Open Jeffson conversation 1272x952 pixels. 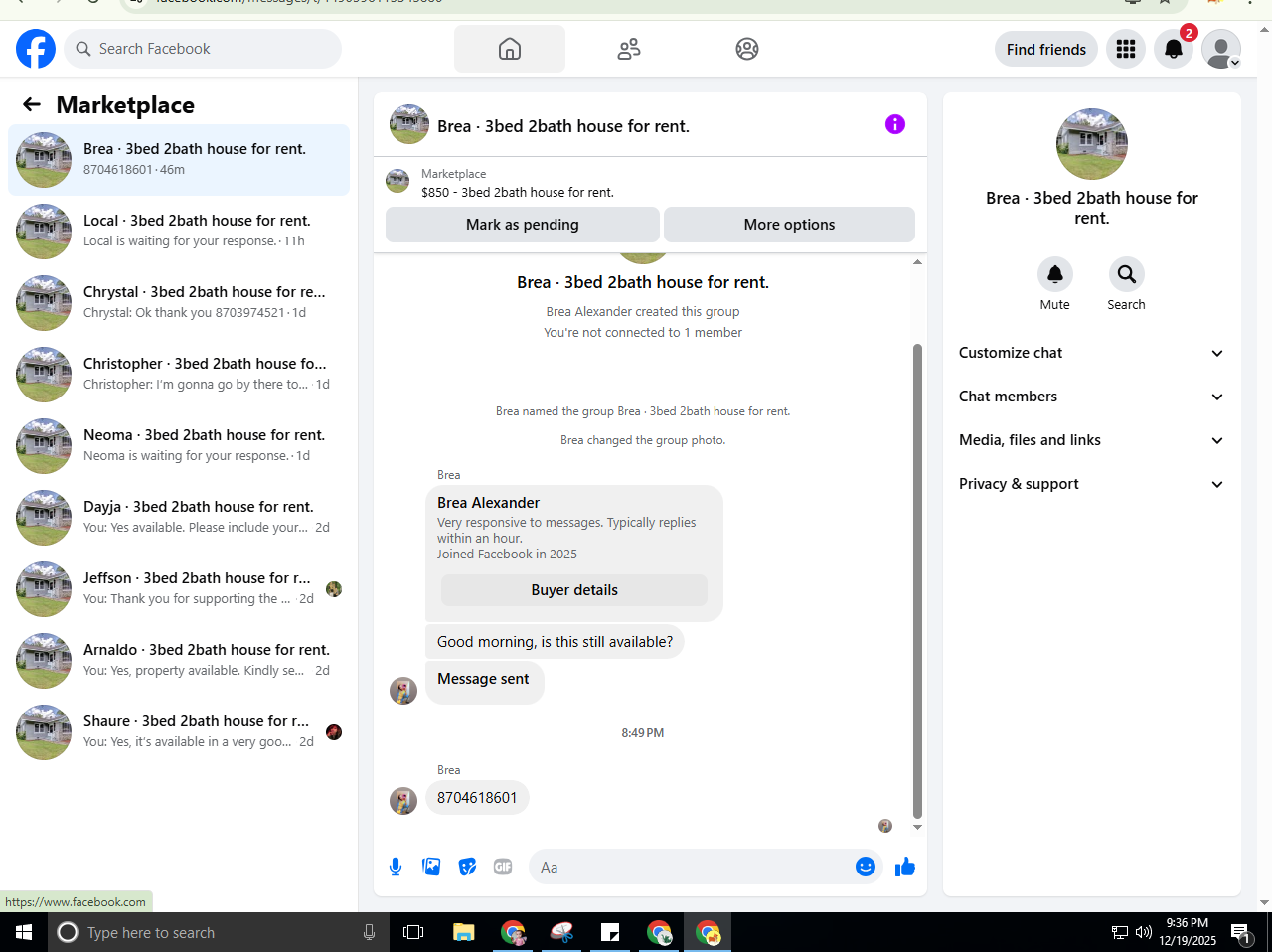click(x=179, y=589)
